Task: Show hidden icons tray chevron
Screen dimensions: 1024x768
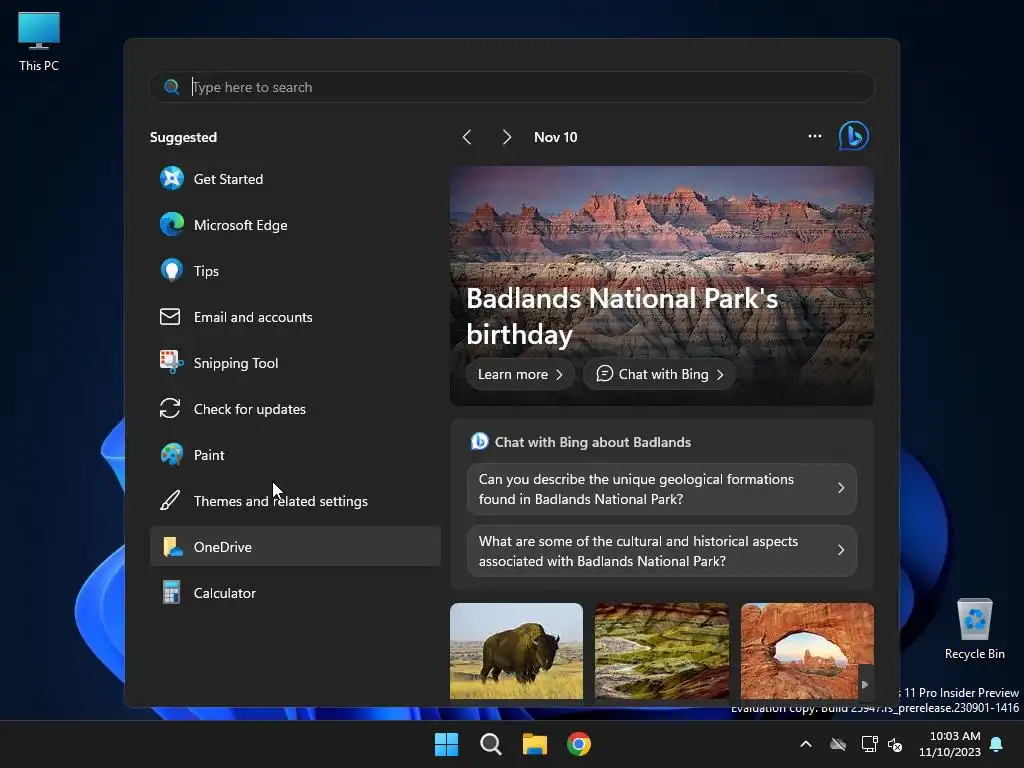Action: tap(806, 744)
